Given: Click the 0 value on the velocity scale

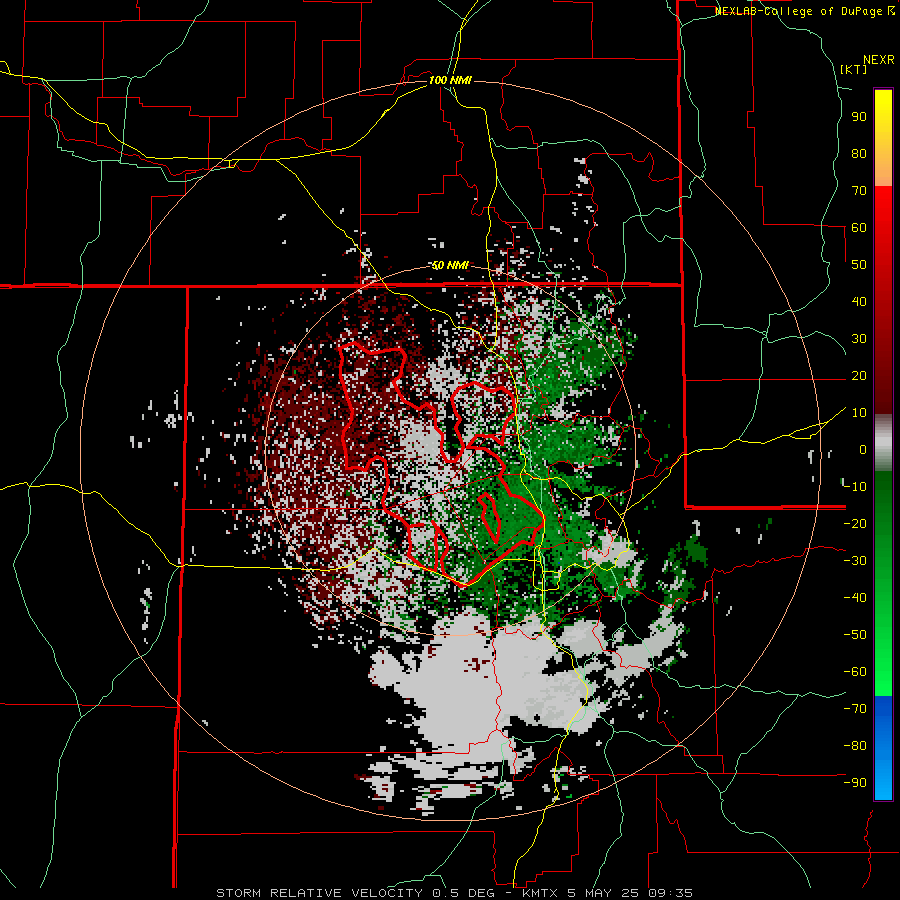Looking at the screenshot, I should coord(863,449).
